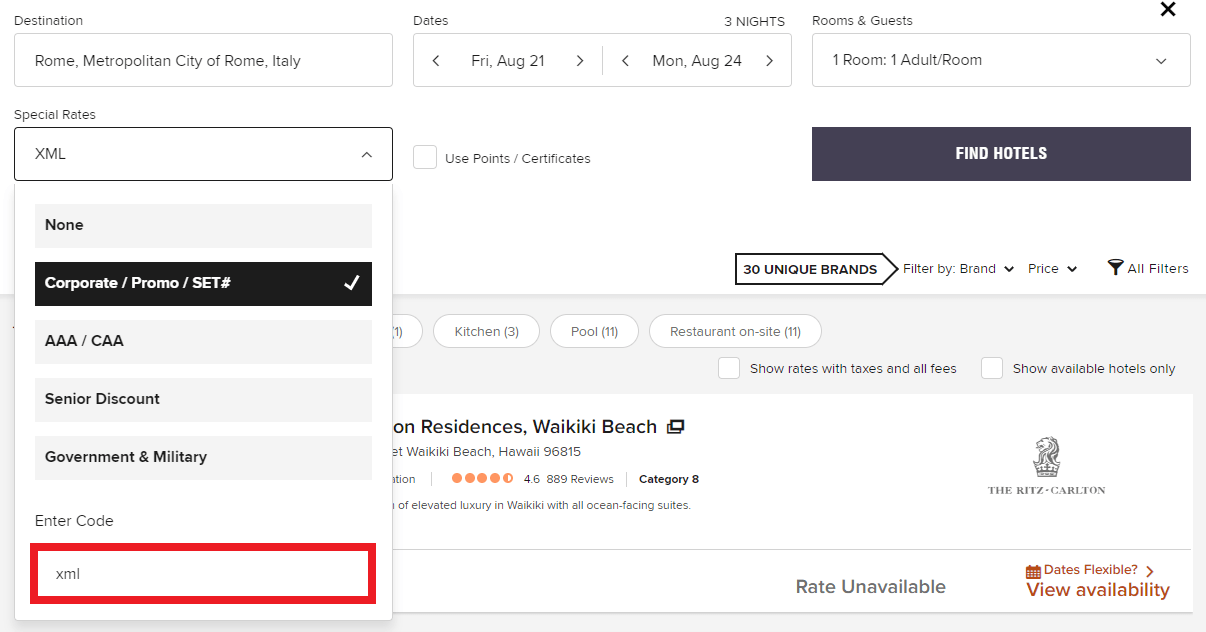Viewport: 1206px width, 632px height.
Task: Choose Senior Discount rate option
Action: coord(203,400)
